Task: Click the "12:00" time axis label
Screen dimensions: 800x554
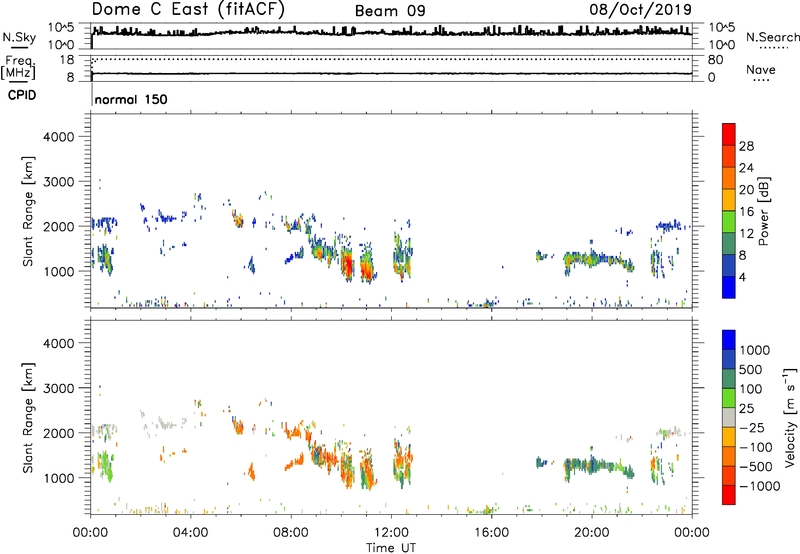Action: pyautogui.click(x=391, y=533)
